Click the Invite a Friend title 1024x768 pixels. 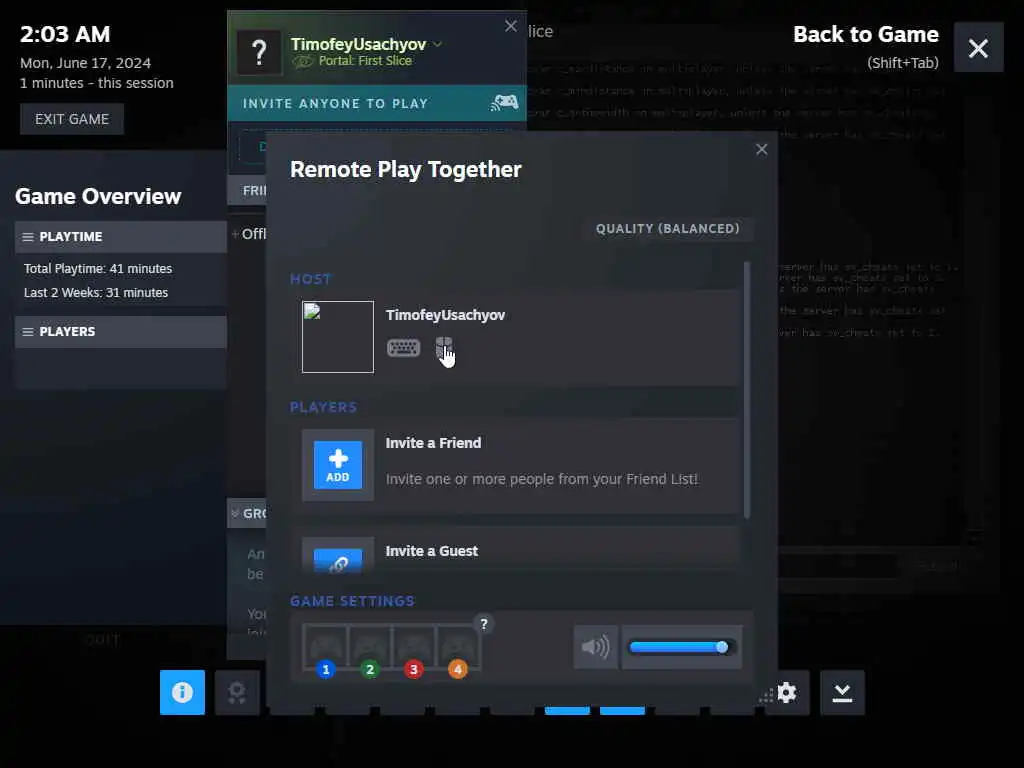[433, 443]
